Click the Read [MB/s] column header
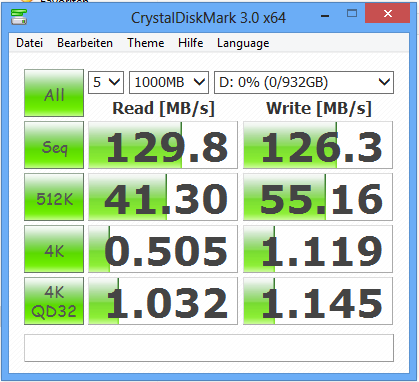The width and height of the screenshot is (419, 382). coord(163,108)
